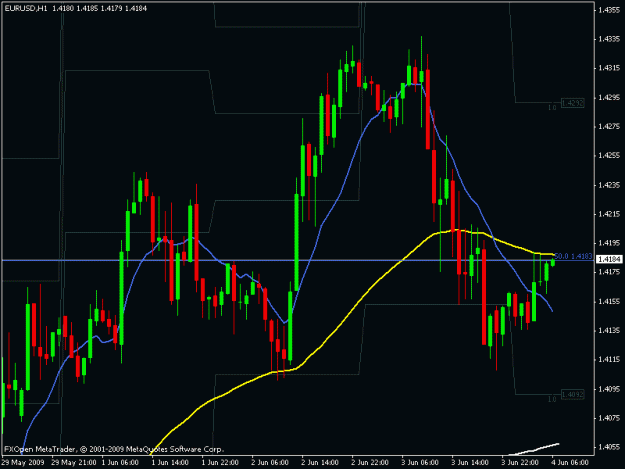Select the 1.4195 price axis label
The image size is (625, 469).
609,243
